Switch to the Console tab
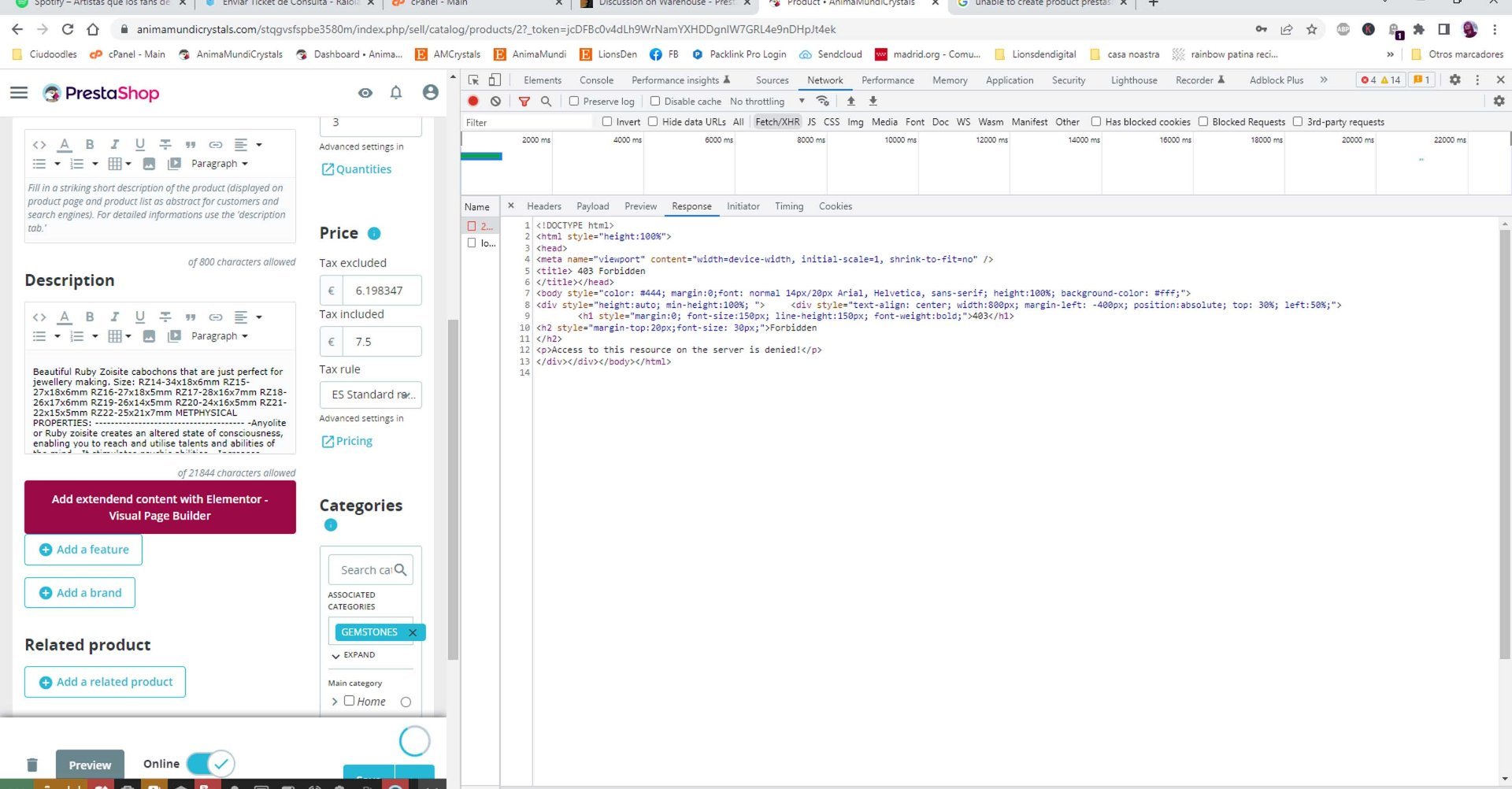 point(596,80)
